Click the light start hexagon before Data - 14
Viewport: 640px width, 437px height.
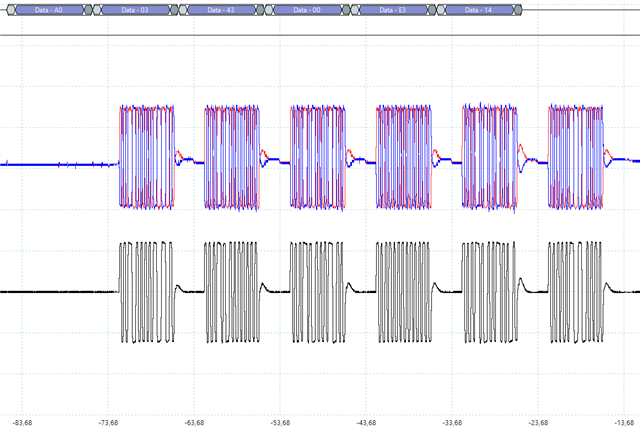441,10
